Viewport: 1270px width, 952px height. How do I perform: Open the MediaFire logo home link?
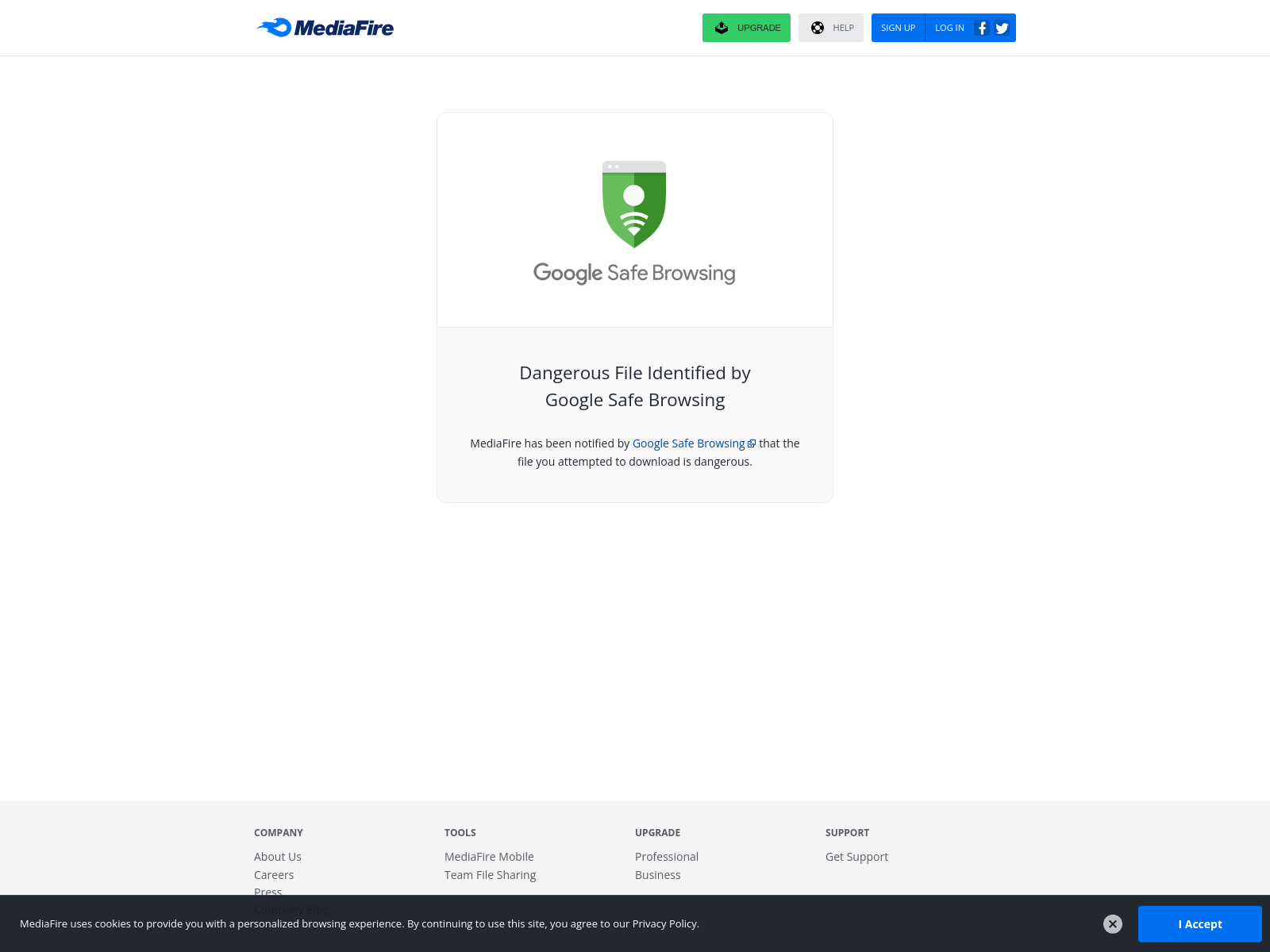coord(325,28)
